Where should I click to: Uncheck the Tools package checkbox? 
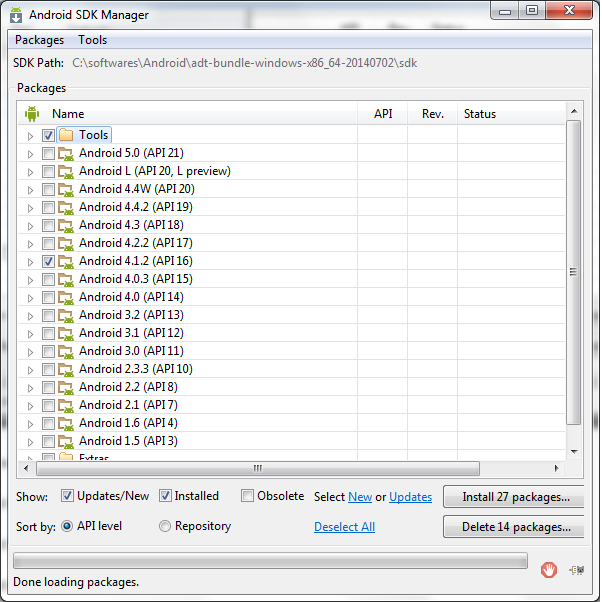tap(48, 135)
